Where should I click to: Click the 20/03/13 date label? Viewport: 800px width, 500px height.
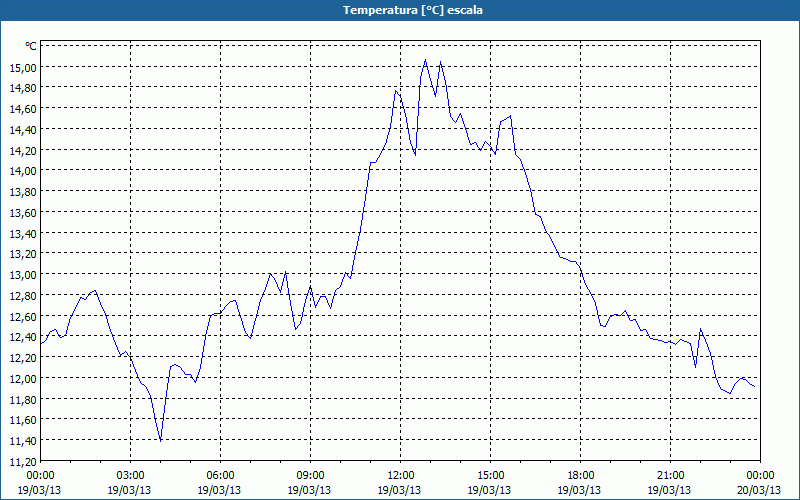pyautogui.click(x=760, y=490)
